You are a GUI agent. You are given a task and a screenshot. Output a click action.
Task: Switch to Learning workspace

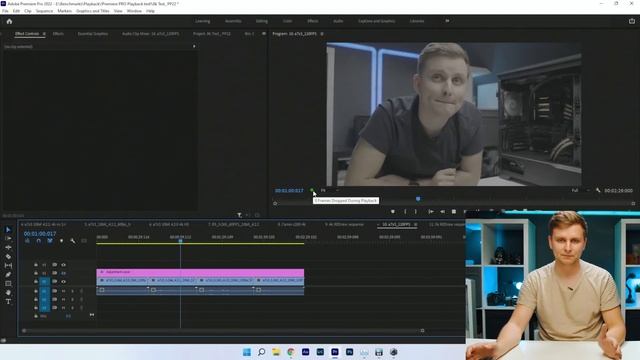tap(202, 21)
